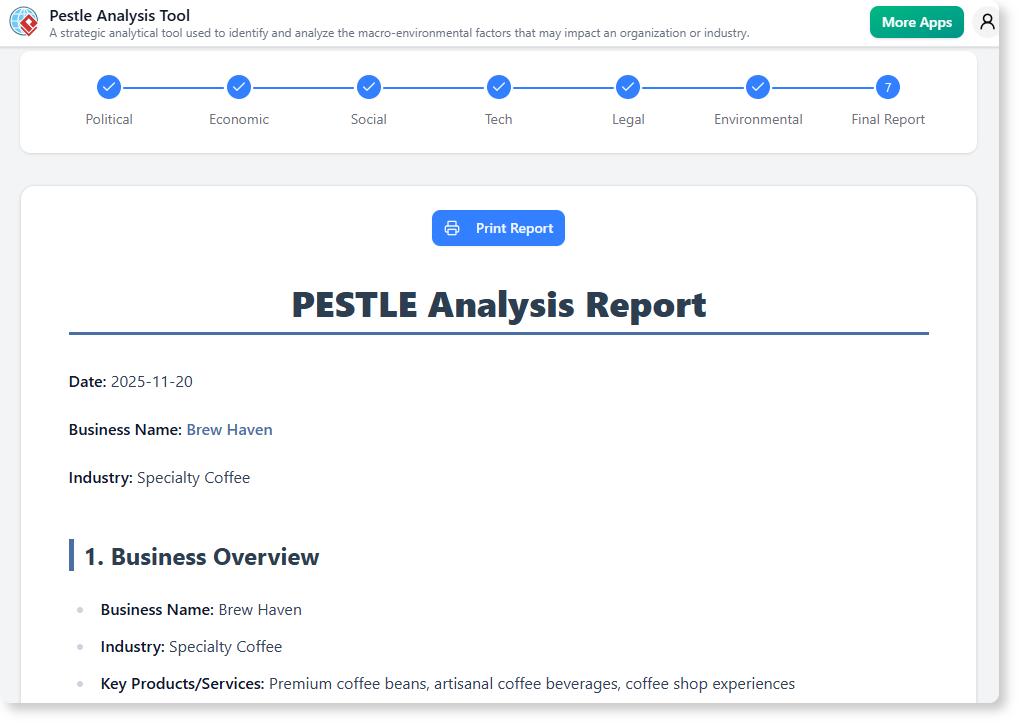
Task: Go to the Economic step label
Action: click(x=238, y=119)
